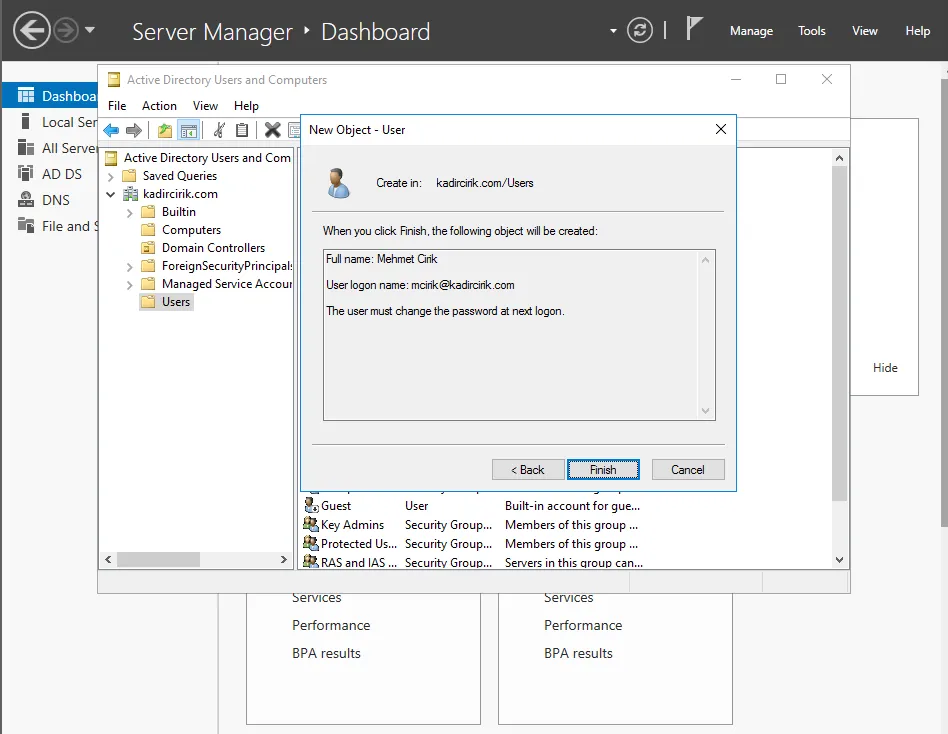Click the Protected Users group icon
The height and width of the screenshot is (734, 948).
pos(311,543)
